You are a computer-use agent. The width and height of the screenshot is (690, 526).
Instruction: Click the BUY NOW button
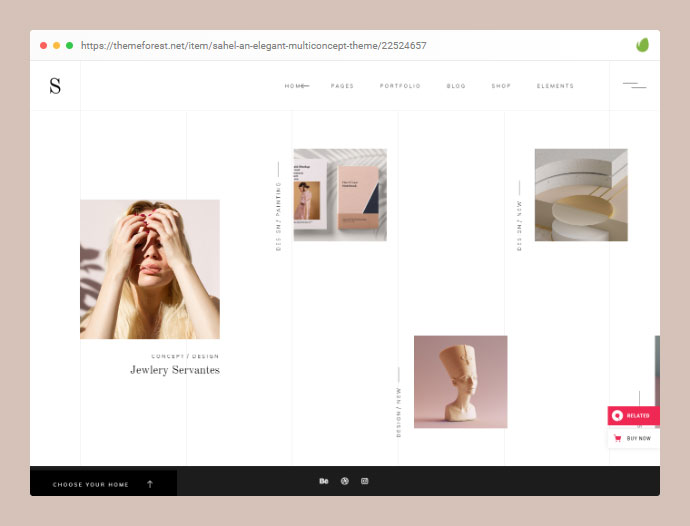click(x=634, y=438)
